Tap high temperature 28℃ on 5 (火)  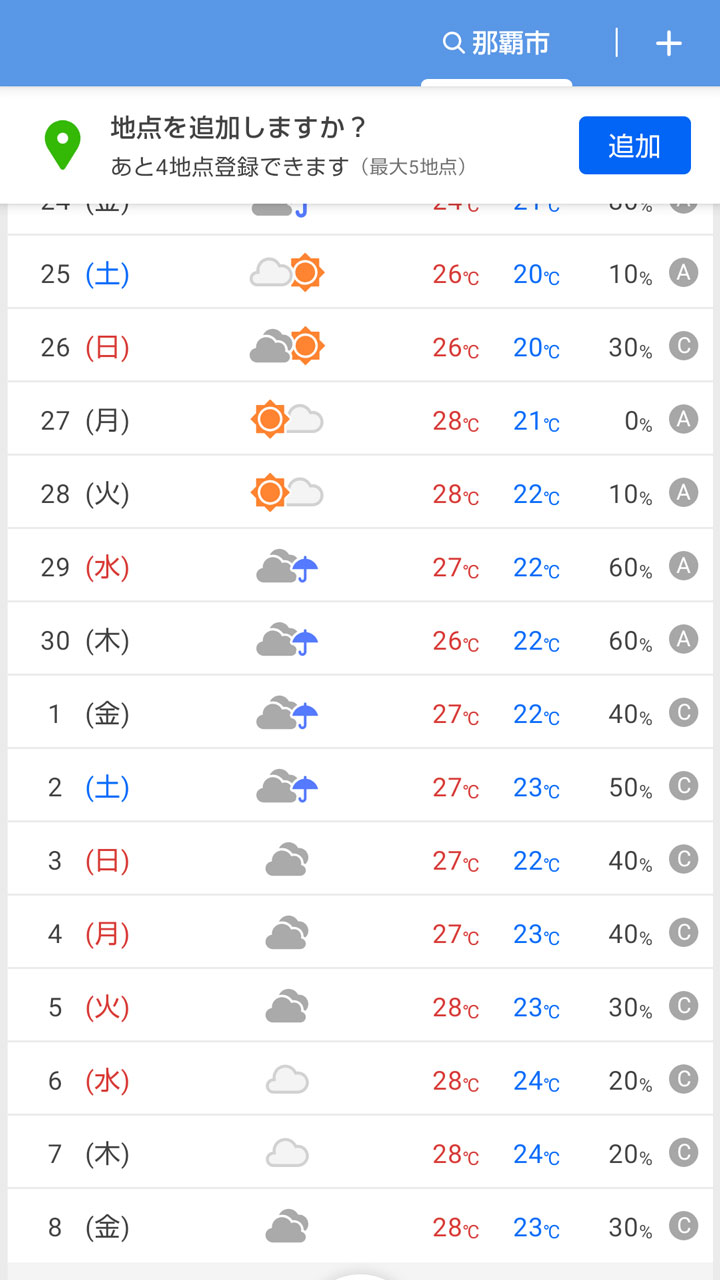[x=455, y=1008]
